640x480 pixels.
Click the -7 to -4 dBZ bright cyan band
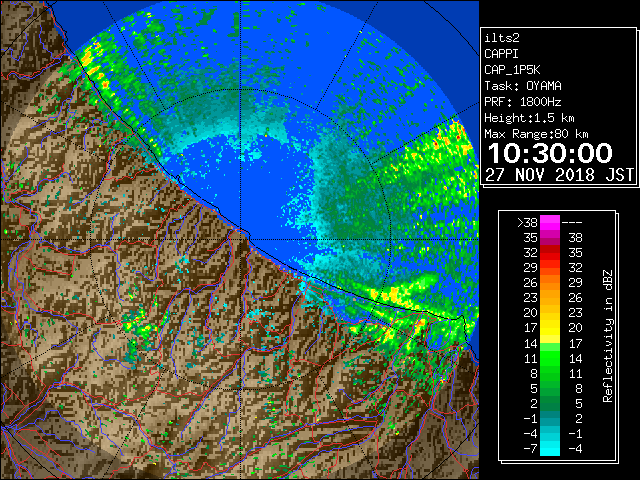(x=550, y=449)
